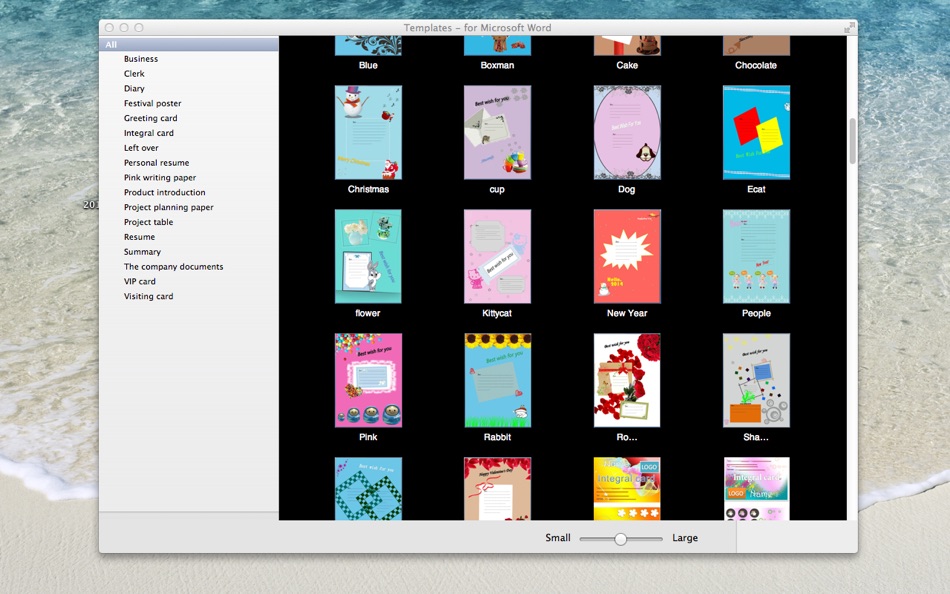Select the yellow Integral card thumbnail
Viewport: 950px width, 594px height.
(x=627, y=489)
